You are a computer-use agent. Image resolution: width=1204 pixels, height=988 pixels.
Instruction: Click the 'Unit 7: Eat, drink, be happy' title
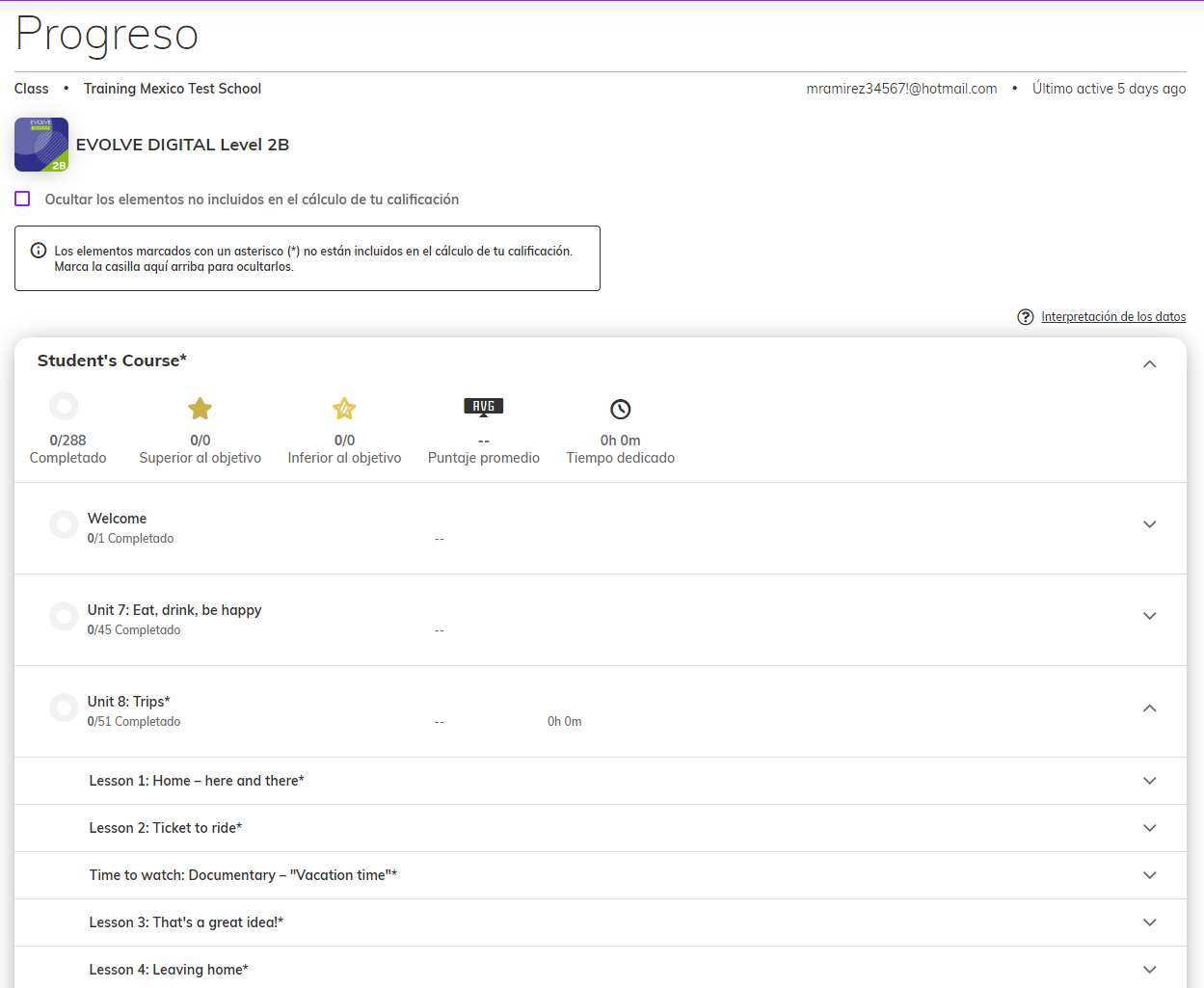click(x=174, y=610)
